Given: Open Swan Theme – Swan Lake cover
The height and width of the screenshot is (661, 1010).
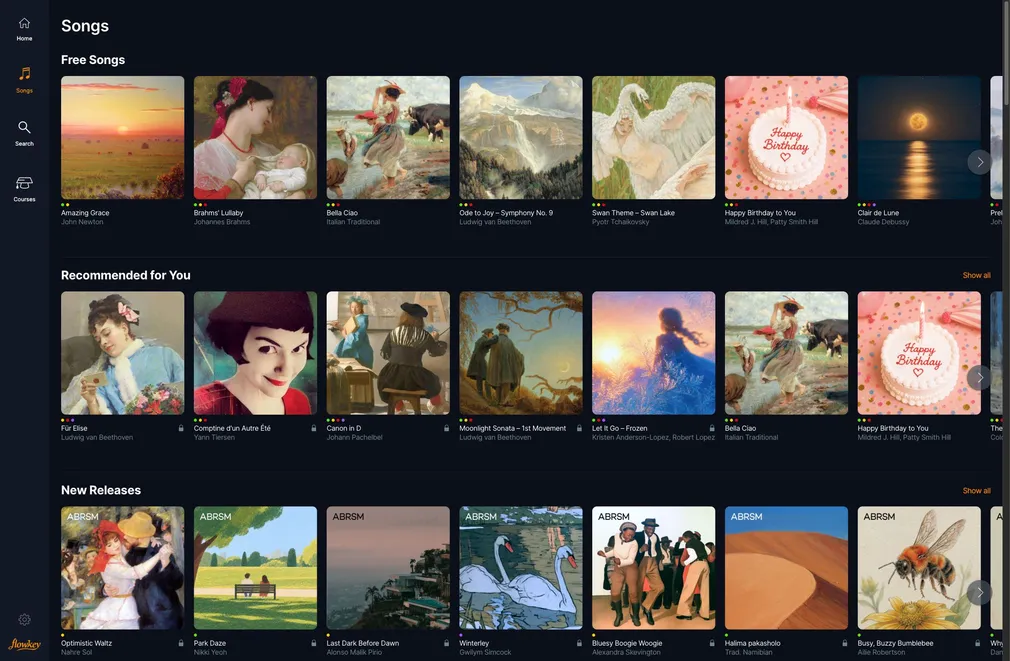Looking at the screenshot, I should tap(653, 137).
